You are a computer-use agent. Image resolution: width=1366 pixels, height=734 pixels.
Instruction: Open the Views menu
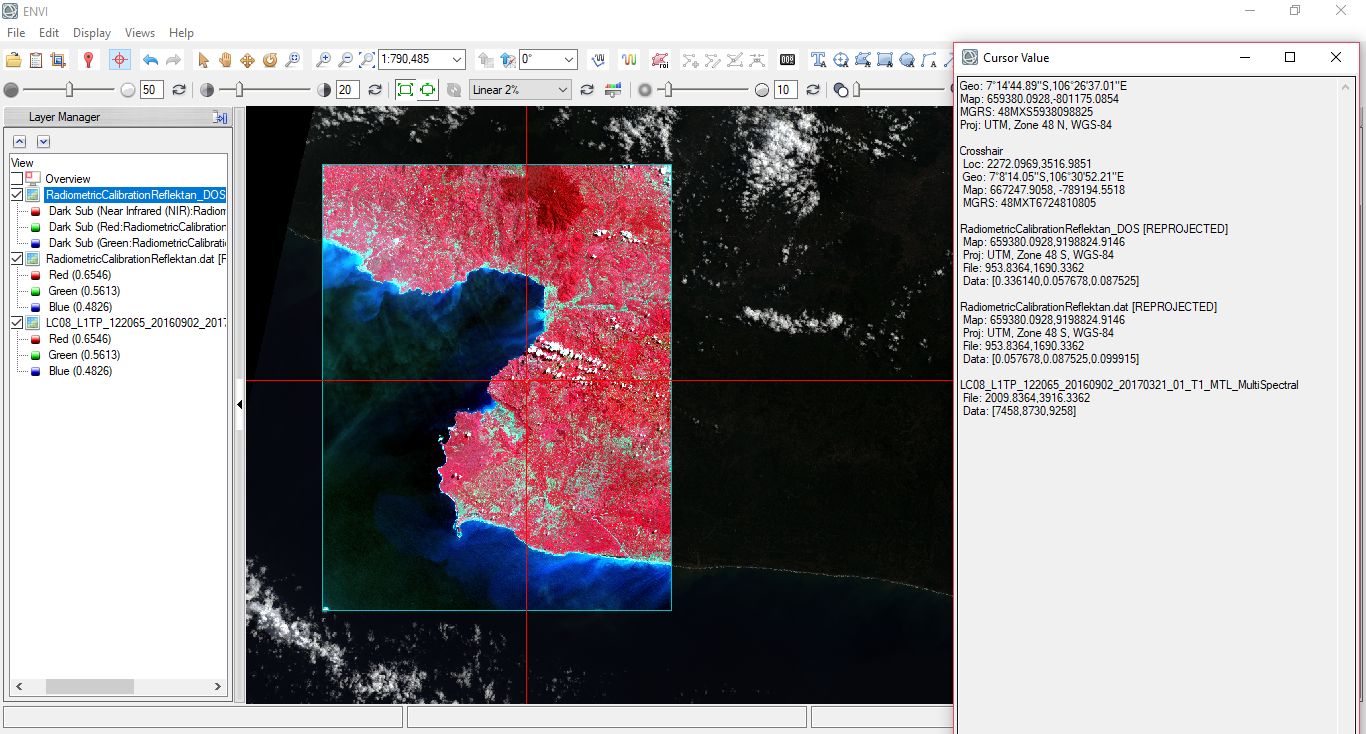coord(140,33)
